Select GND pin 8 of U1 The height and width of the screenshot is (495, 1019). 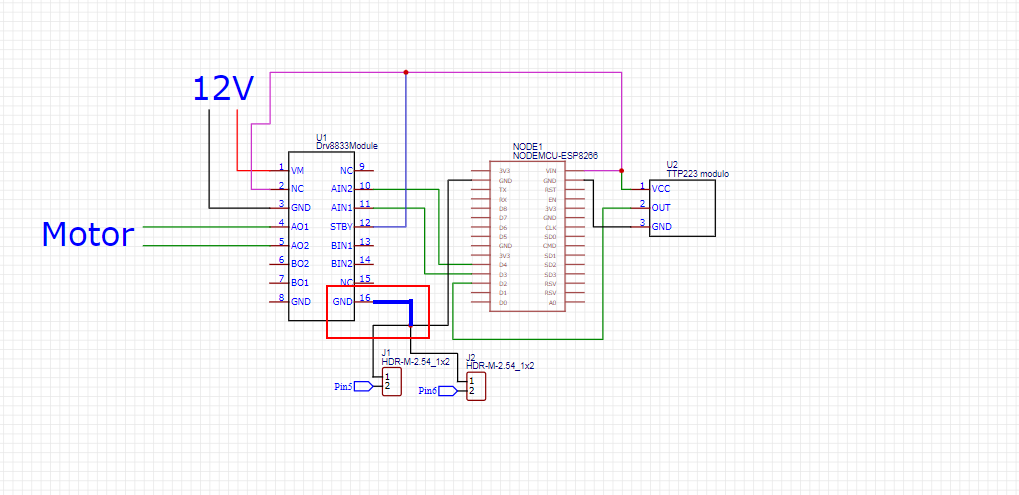[300, 301]
